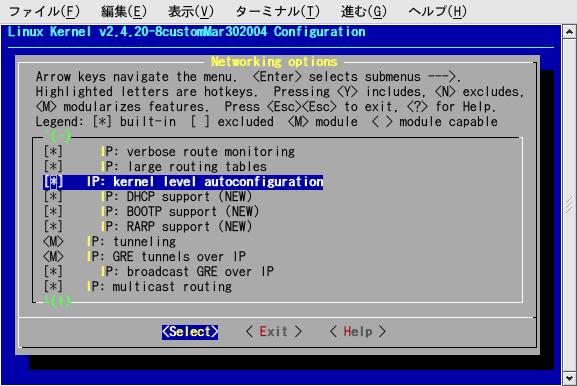Viewport: 577px width, 386px height.
Task: Select the 'IP: broadcast GRE over IP' text
Action: pyautogui.click(x=187, y=272)
